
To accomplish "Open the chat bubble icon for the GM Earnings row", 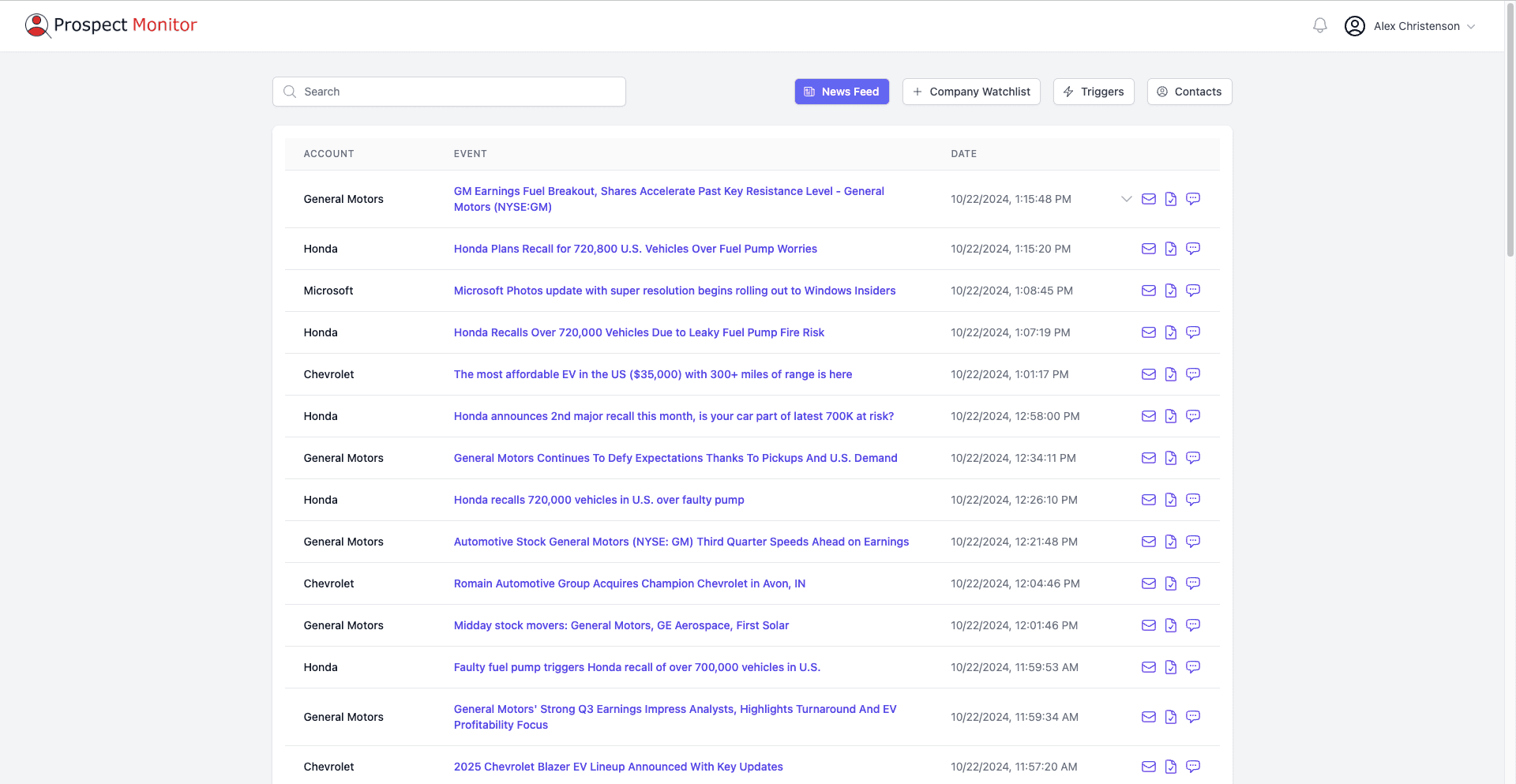I will 1192,199.
